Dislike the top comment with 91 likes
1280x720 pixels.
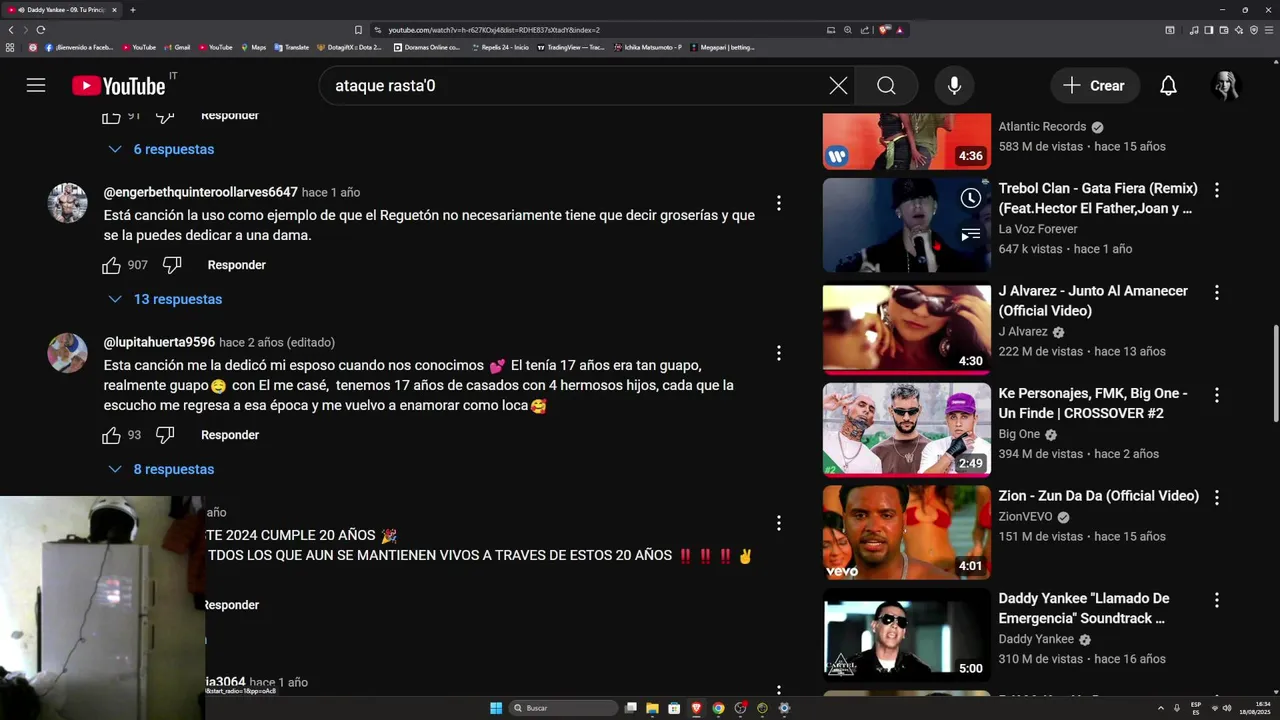165,116
